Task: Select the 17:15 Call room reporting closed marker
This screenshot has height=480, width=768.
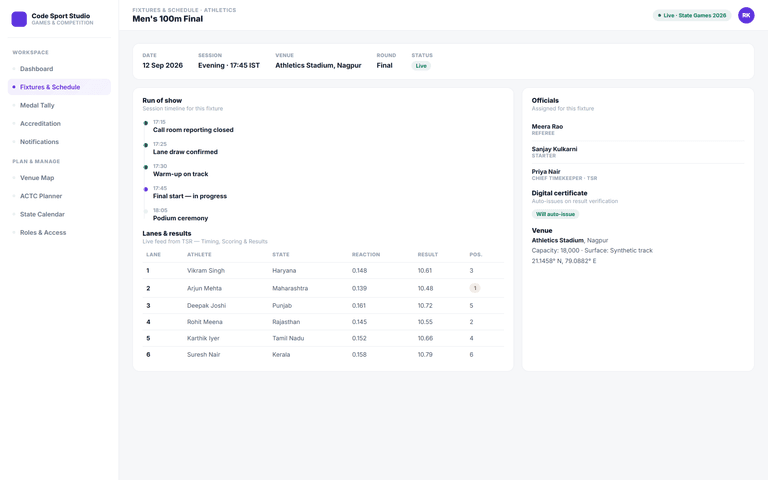Action: point(145,123)
